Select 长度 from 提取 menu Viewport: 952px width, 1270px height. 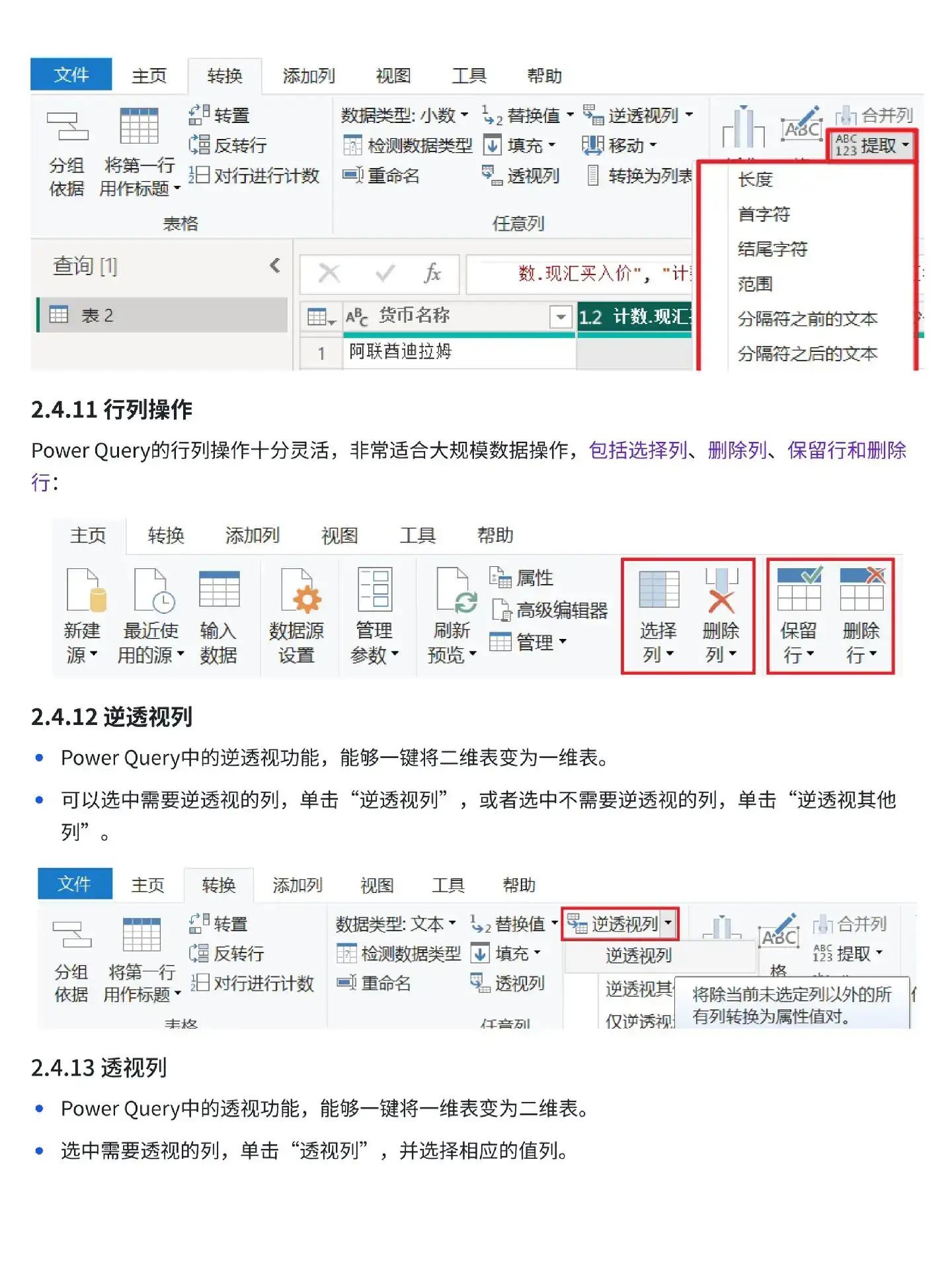tap(755, 179)
